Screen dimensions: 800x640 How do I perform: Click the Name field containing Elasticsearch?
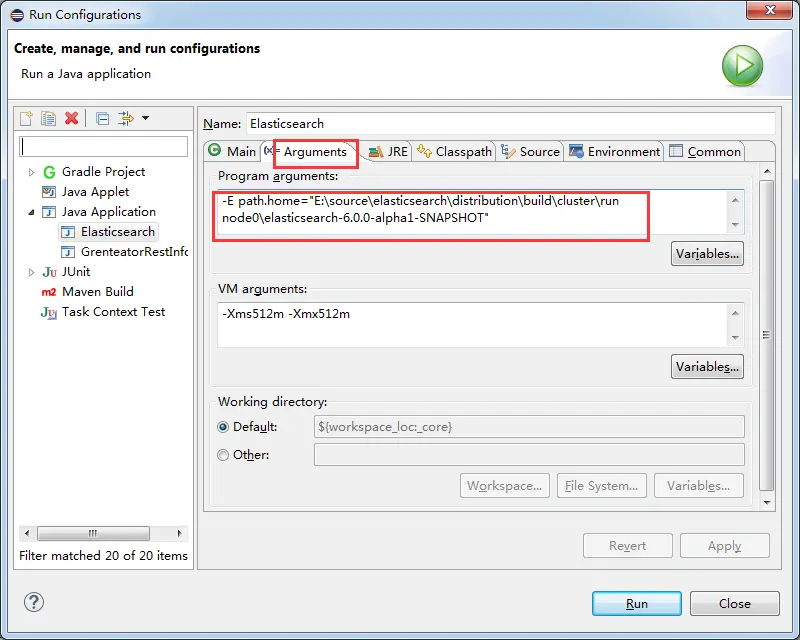point(511,124)
